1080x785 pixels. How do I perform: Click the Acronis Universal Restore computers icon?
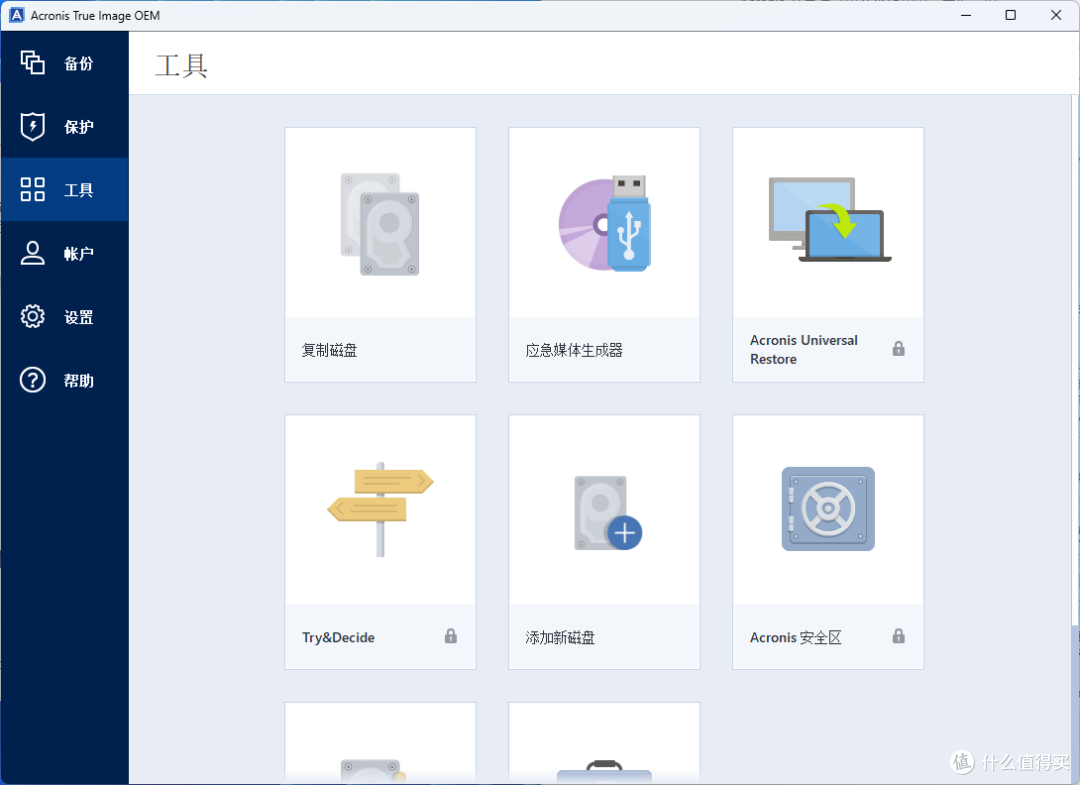tap(829, 220)
